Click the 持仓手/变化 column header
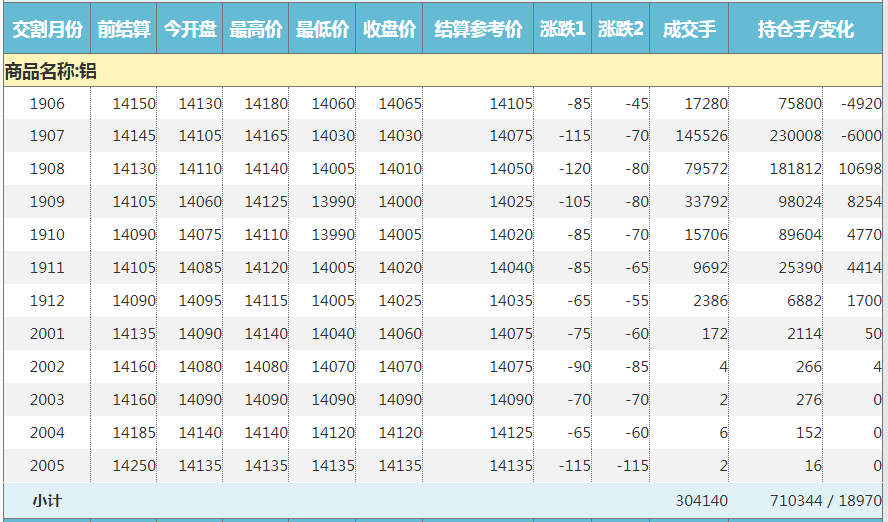Screen dimensions: 888x522 pyautogui.click(x=805, y=30)
